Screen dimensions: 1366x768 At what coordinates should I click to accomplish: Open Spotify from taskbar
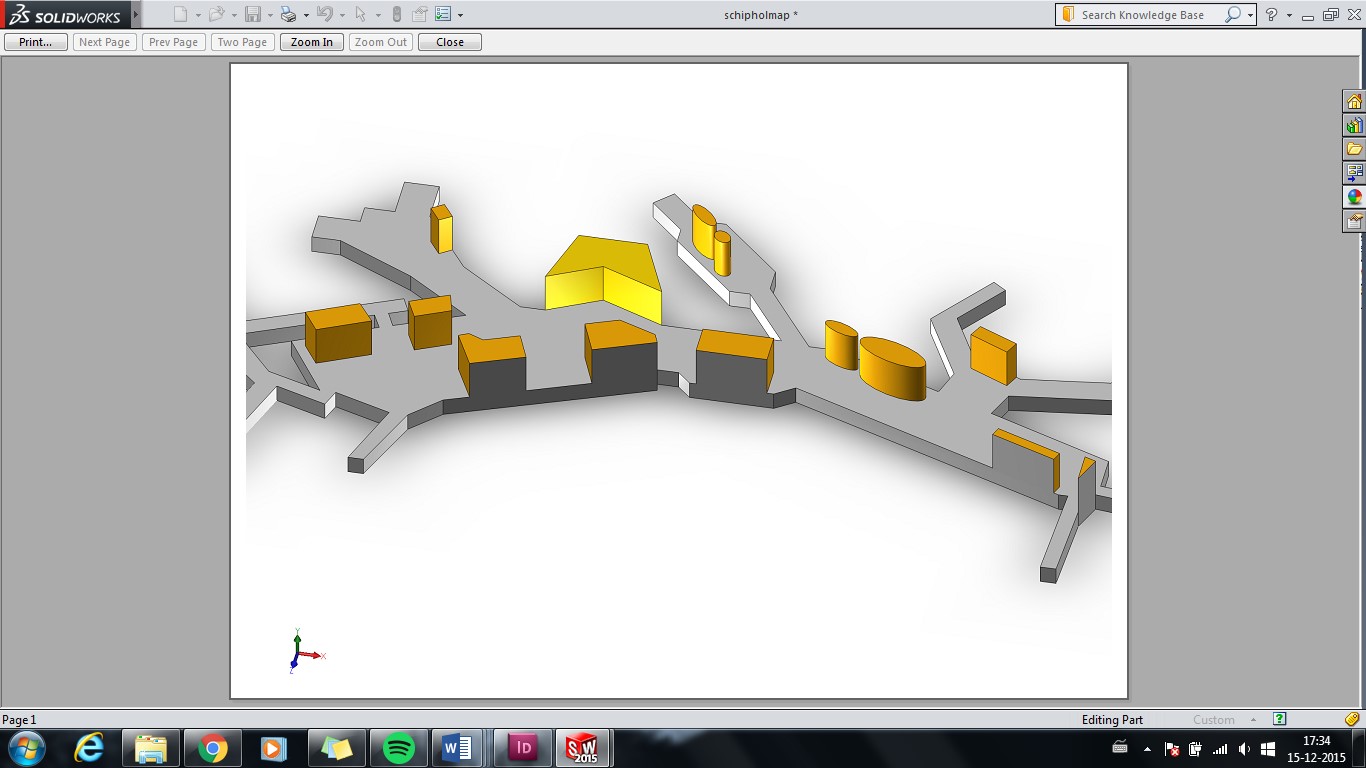click(x=398, y=748)
